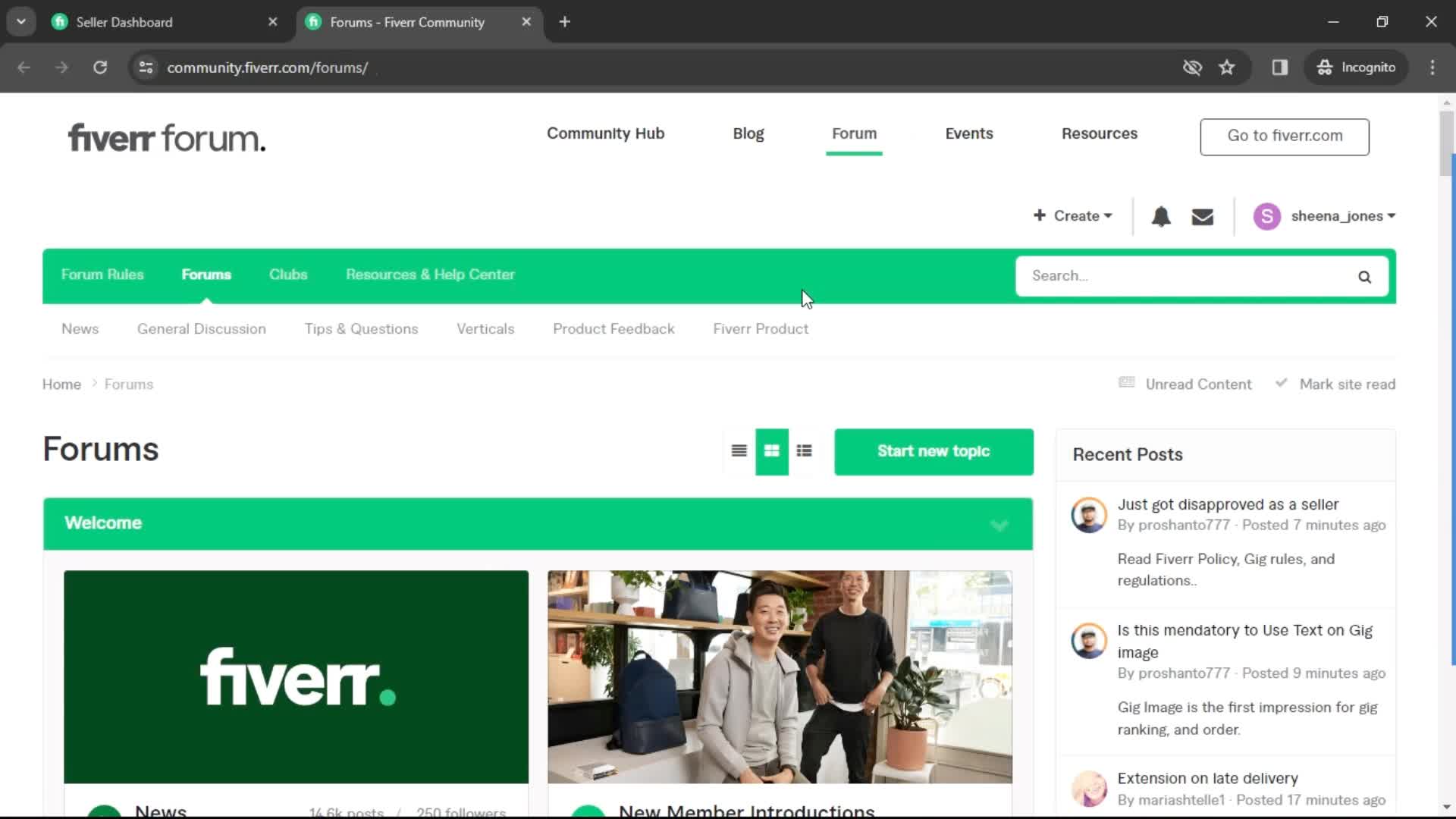This screenshot has height=819, width=1456.
Task: Open the Events nav item
Action: (x=969, y=133)
